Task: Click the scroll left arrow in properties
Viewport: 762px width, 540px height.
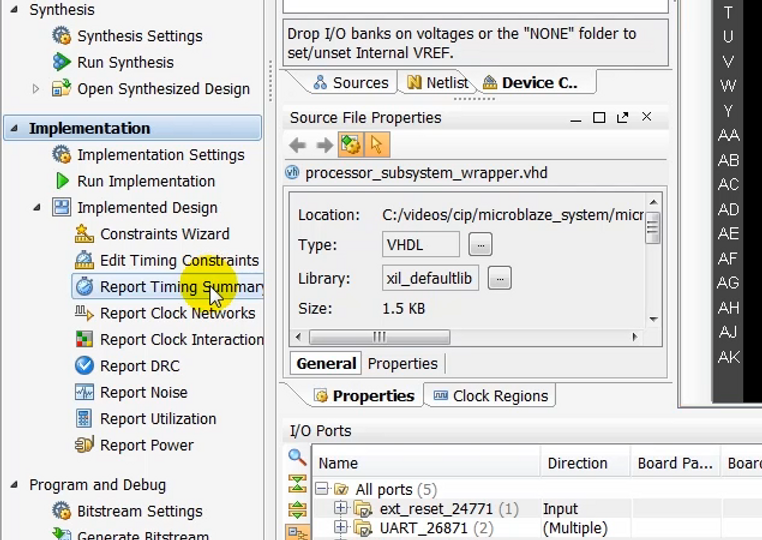Action: tap(298, 337)
